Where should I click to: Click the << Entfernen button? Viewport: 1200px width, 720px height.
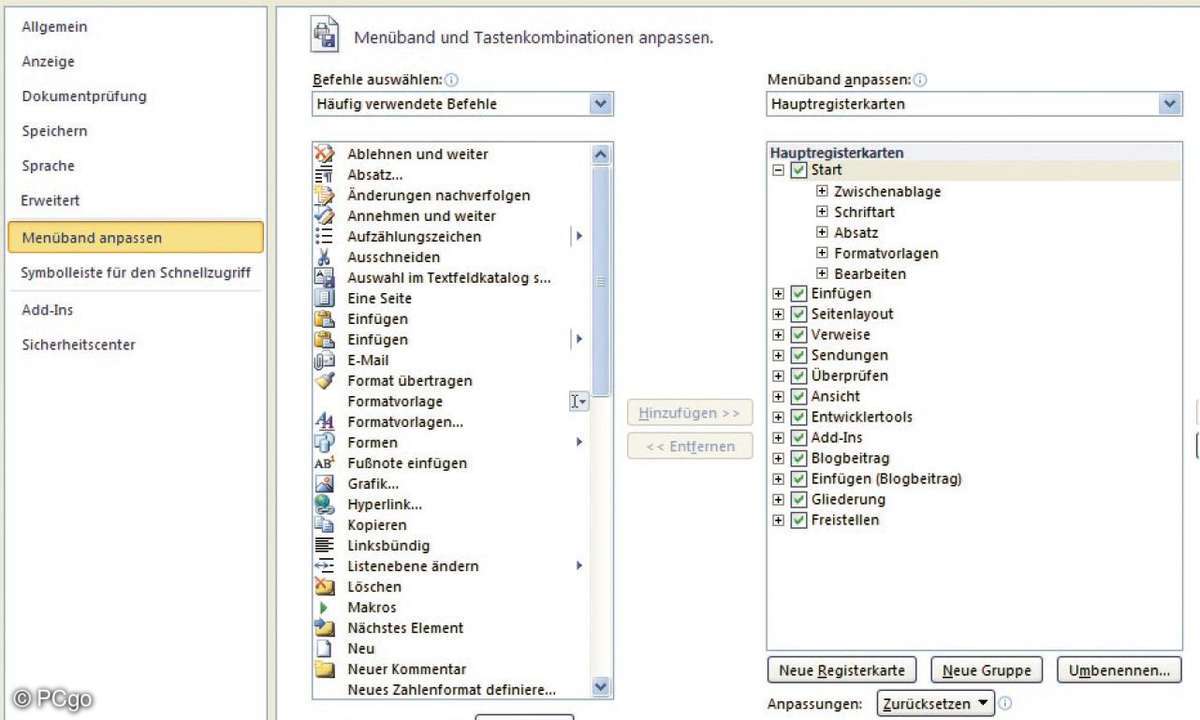pyautogui.click(x=690, y=447)
